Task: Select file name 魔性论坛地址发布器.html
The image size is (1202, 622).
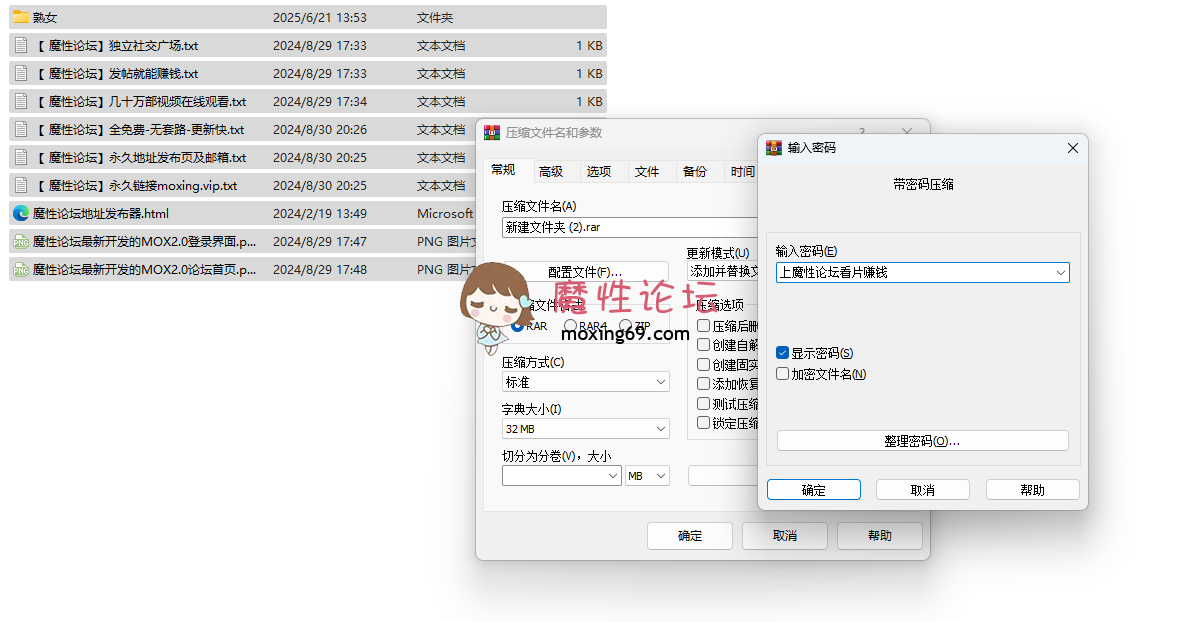Action: pos(101,214)
